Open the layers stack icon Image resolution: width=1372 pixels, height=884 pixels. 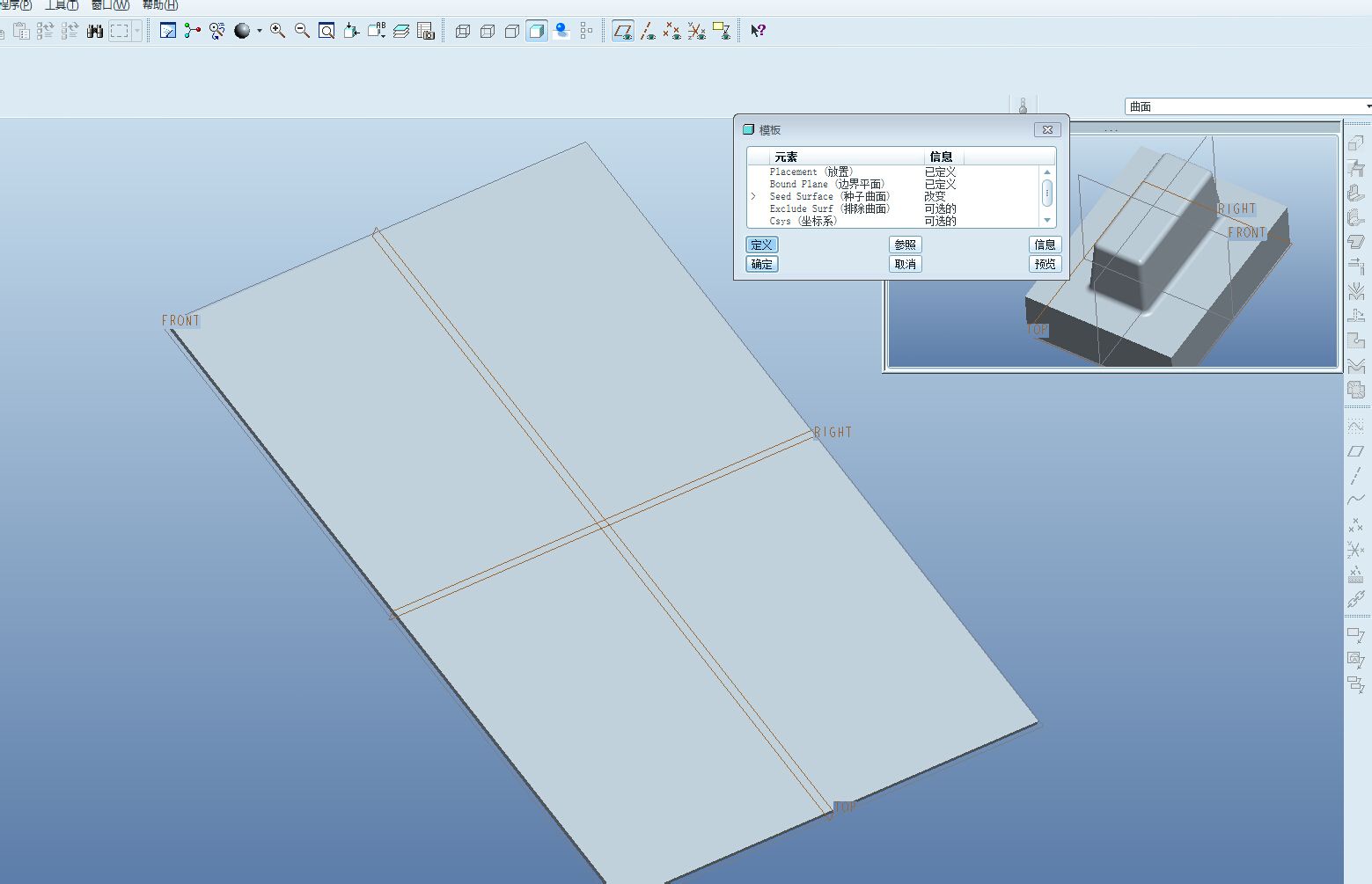(x=401, y=31)
